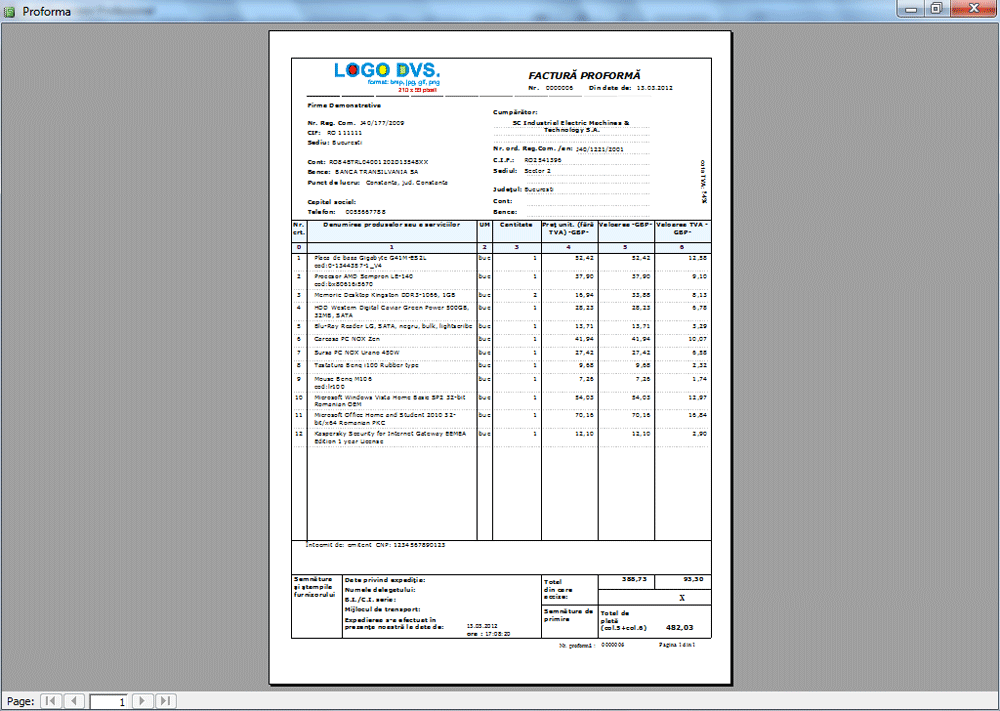Click the total amount 482,03
The height and width of the screenshot is (711, 1000).
[x=679, y=627]
